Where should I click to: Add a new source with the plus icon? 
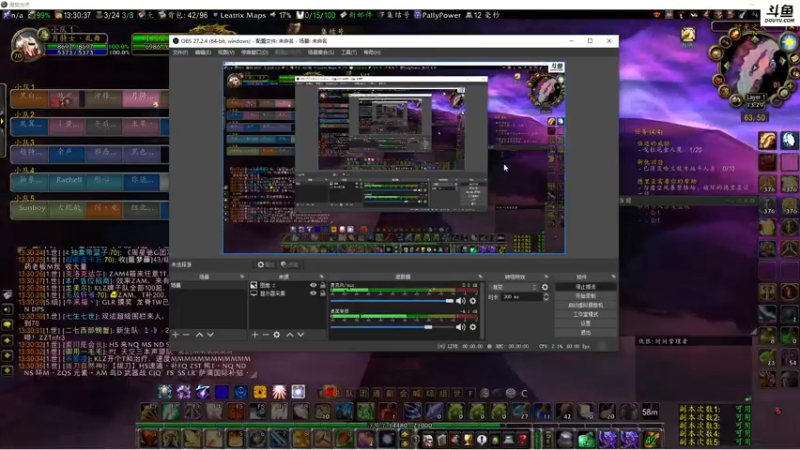tap(255, 335)
